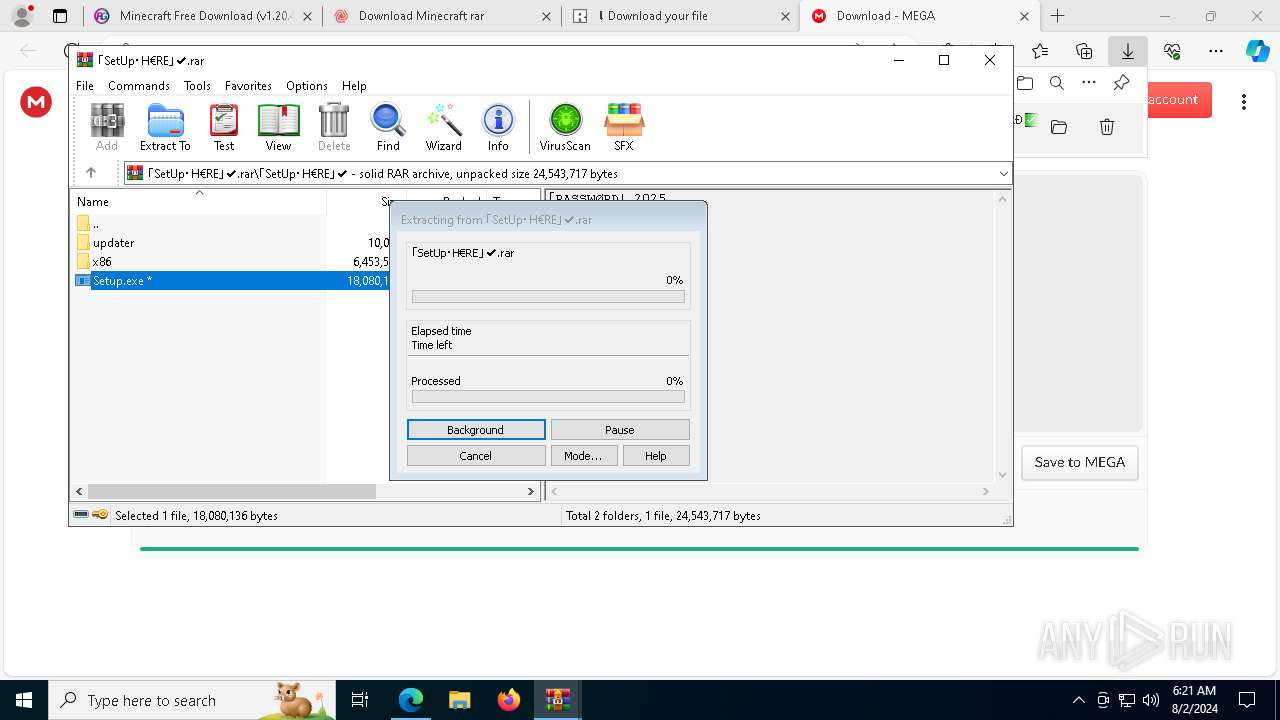Open Windows Start menu

[24, 700]
